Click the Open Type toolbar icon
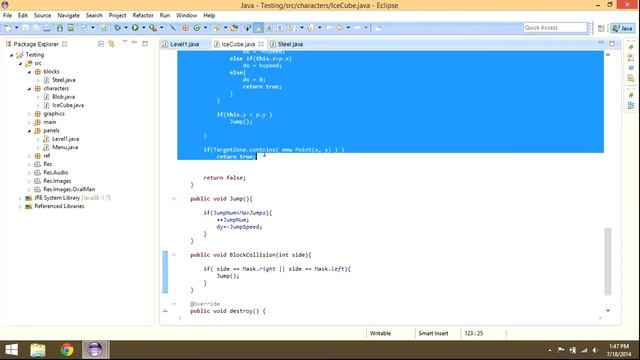This screenshot has height=360, width=640. 217,28
